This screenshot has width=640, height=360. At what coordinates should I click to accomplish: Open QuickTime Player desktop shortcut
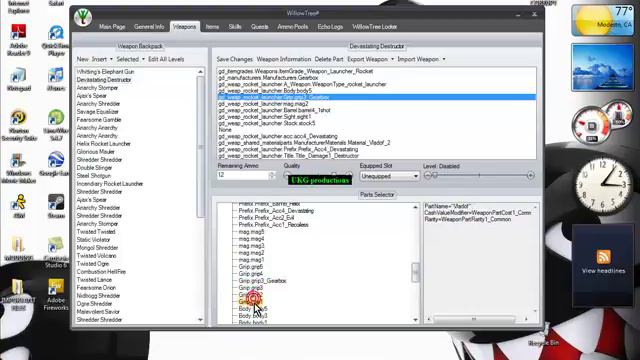[56, 40]
